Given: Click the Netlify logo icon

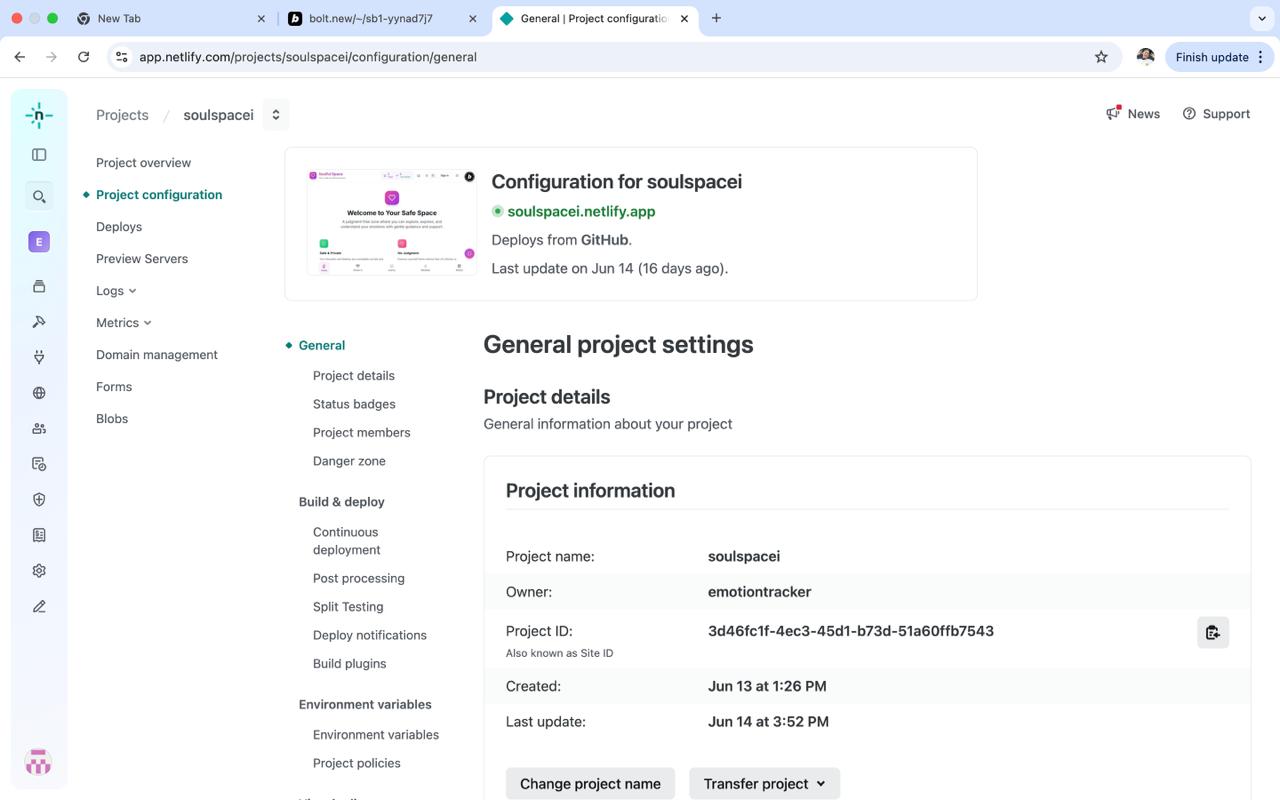Looking at the screenshot, I should point(39,115).
